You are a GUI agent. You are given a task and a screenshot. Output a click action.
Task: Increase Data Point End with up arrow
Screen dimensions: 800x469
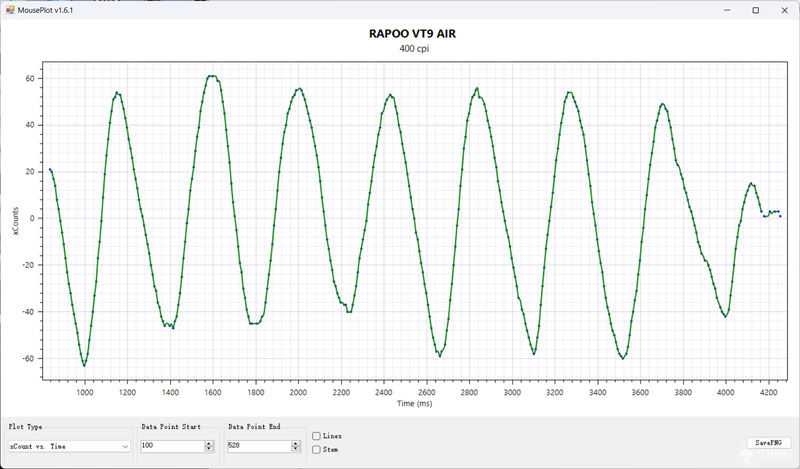tap(295, 443)
